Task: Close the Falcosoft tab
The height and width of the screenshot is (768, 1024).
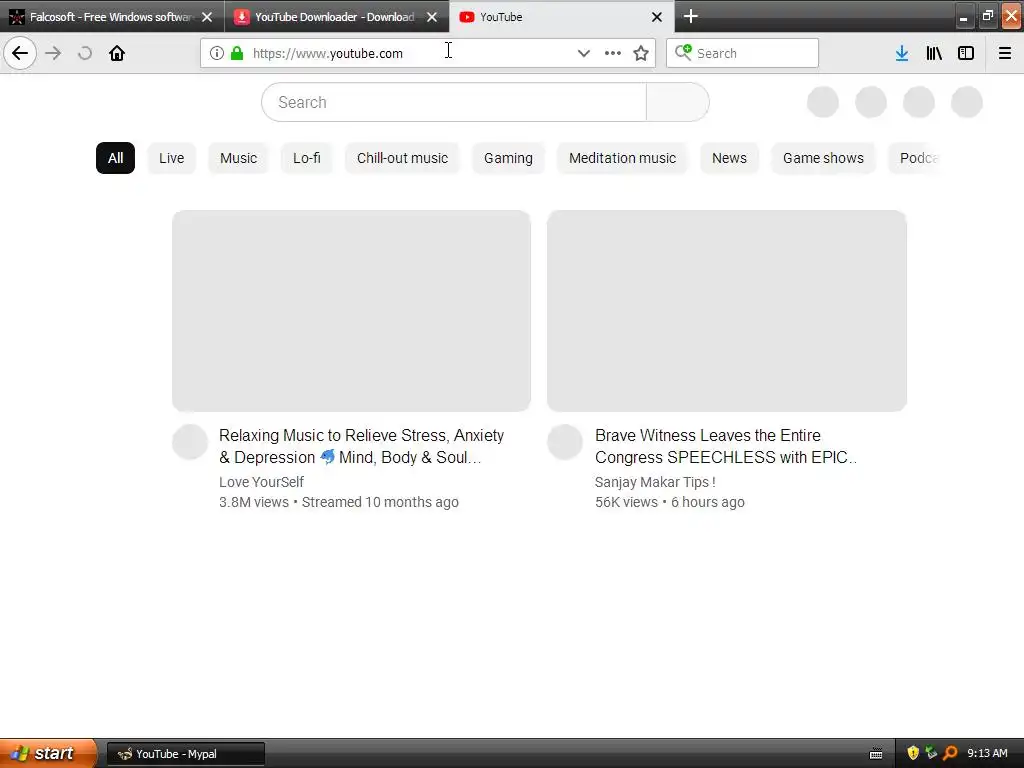Action: (x=207, y=17)
